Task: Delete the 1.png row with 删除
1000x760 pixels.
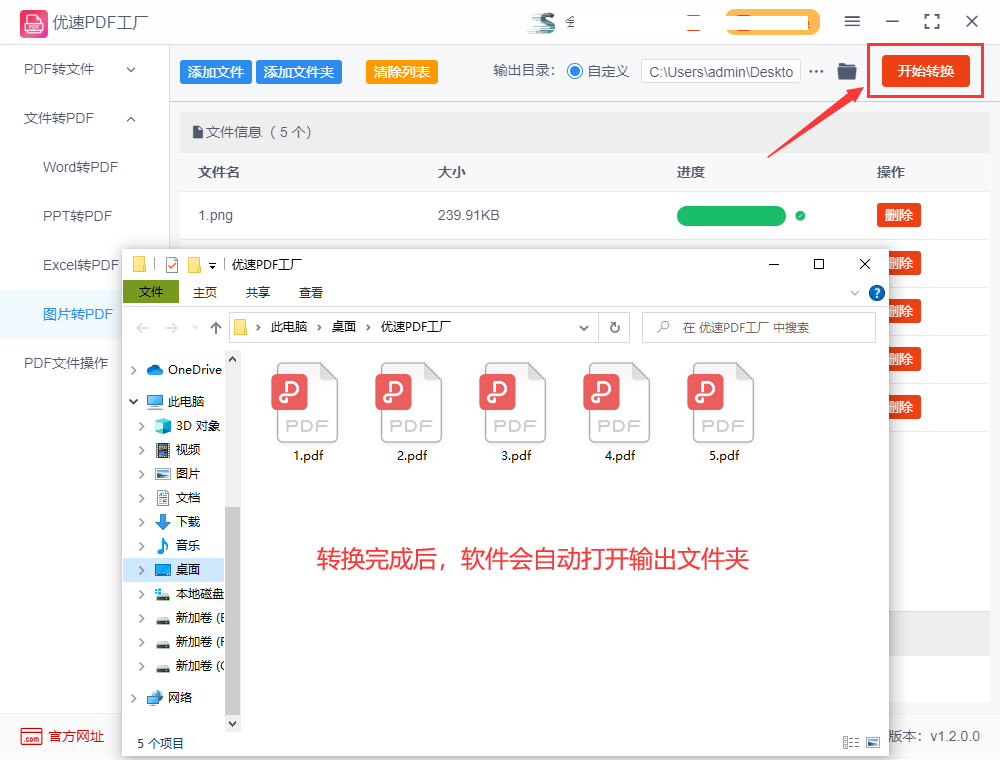Action: point(899,216)
